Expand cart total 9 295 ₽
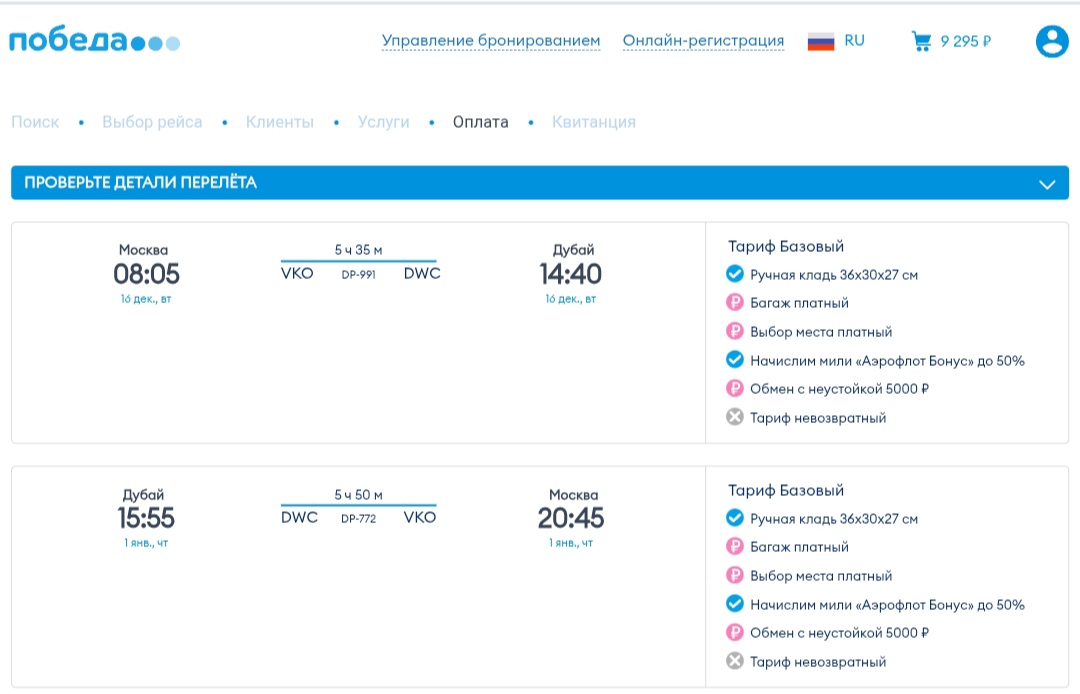 pyautogui.click(x=965, y=42)
